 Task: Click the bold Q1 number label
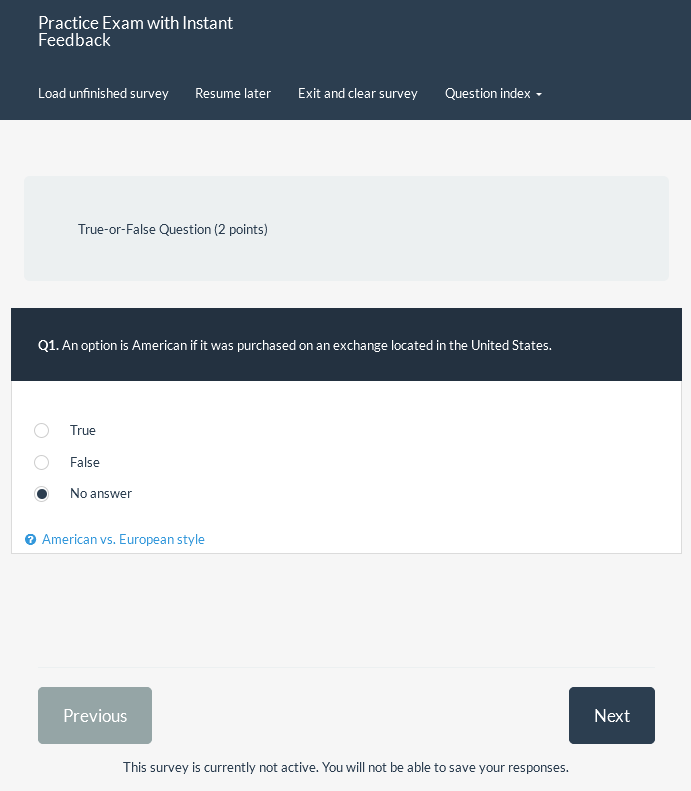click(47, 345)
